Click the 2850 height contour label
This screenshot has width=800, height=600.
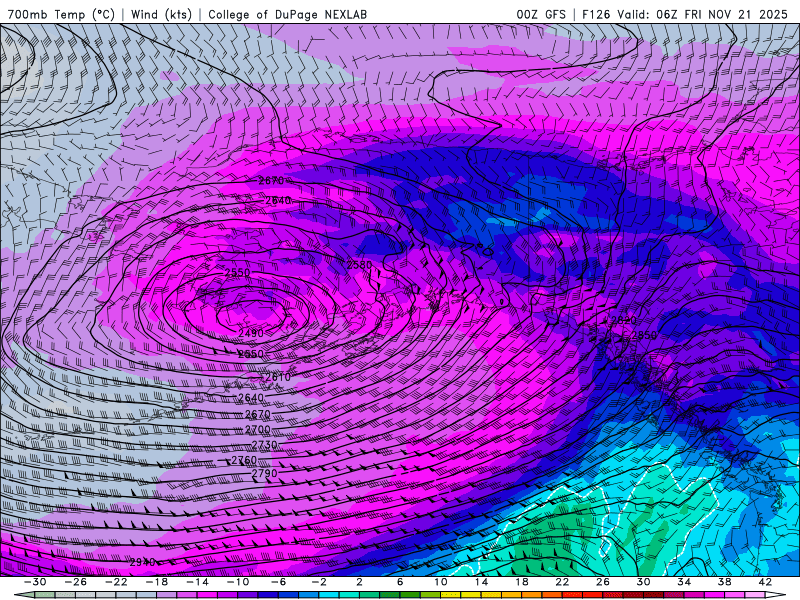644,335
